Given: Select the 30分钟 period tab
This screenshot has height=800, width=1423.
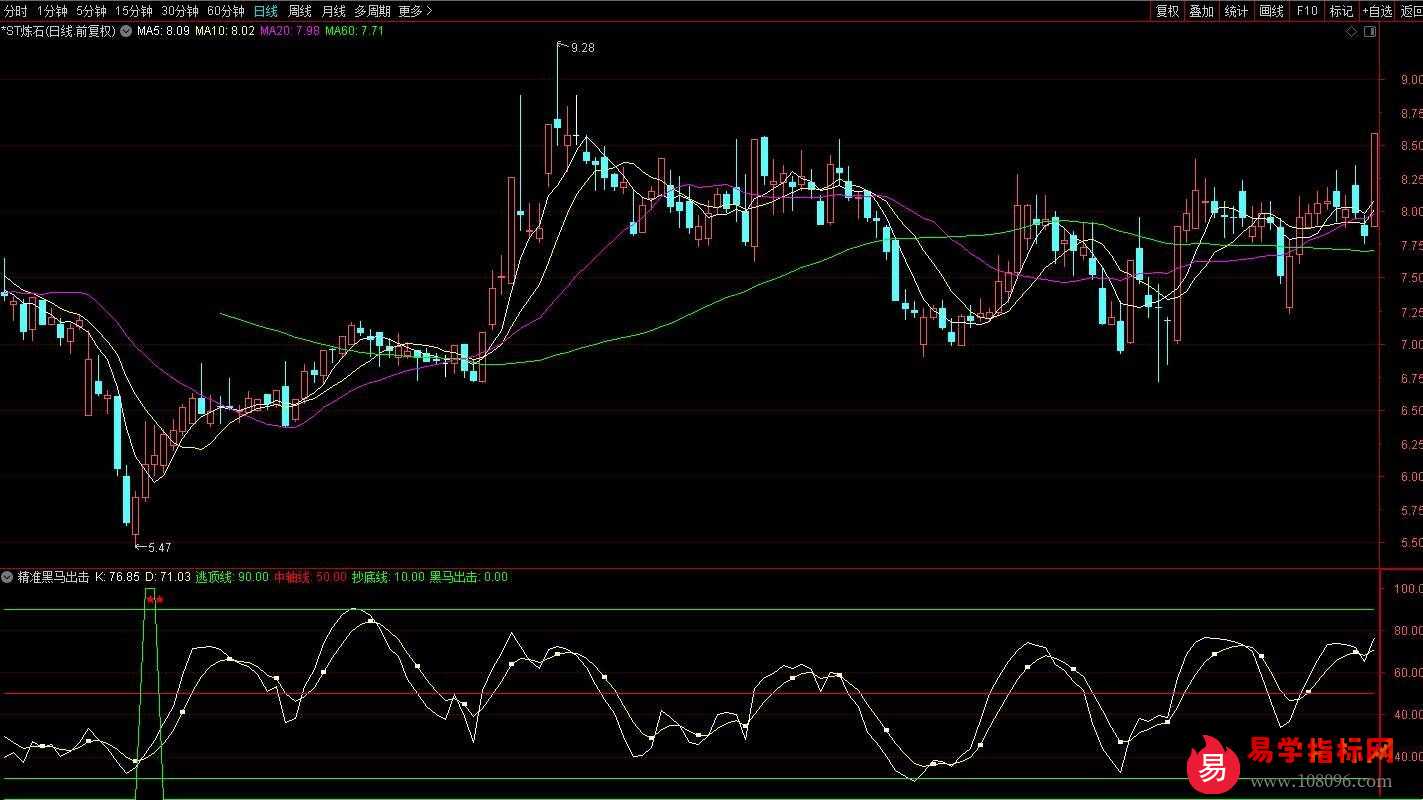Looking at the screenshot, I should point(179,11).
